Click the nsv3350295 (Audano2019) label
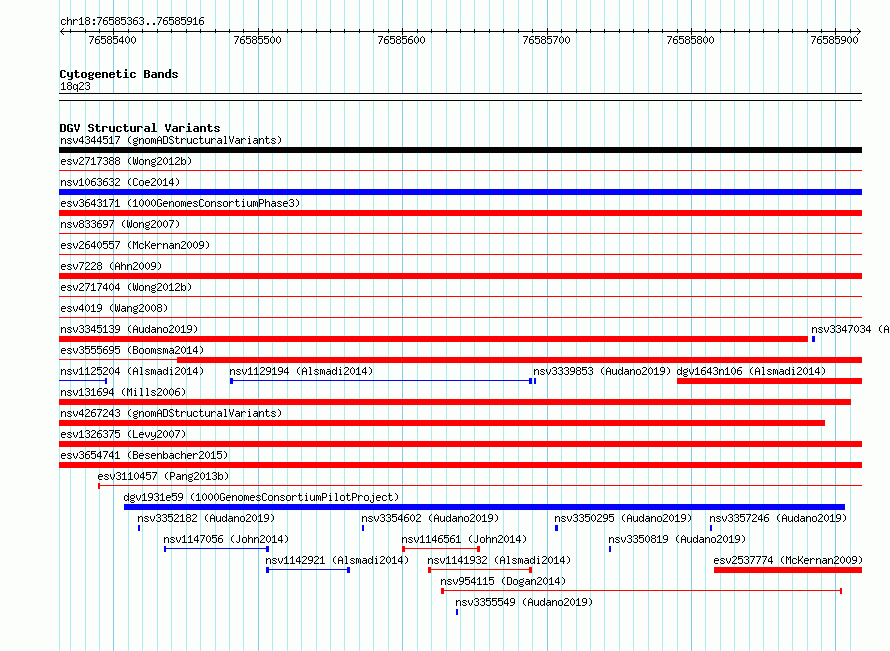890x651 pixels. 623,518
